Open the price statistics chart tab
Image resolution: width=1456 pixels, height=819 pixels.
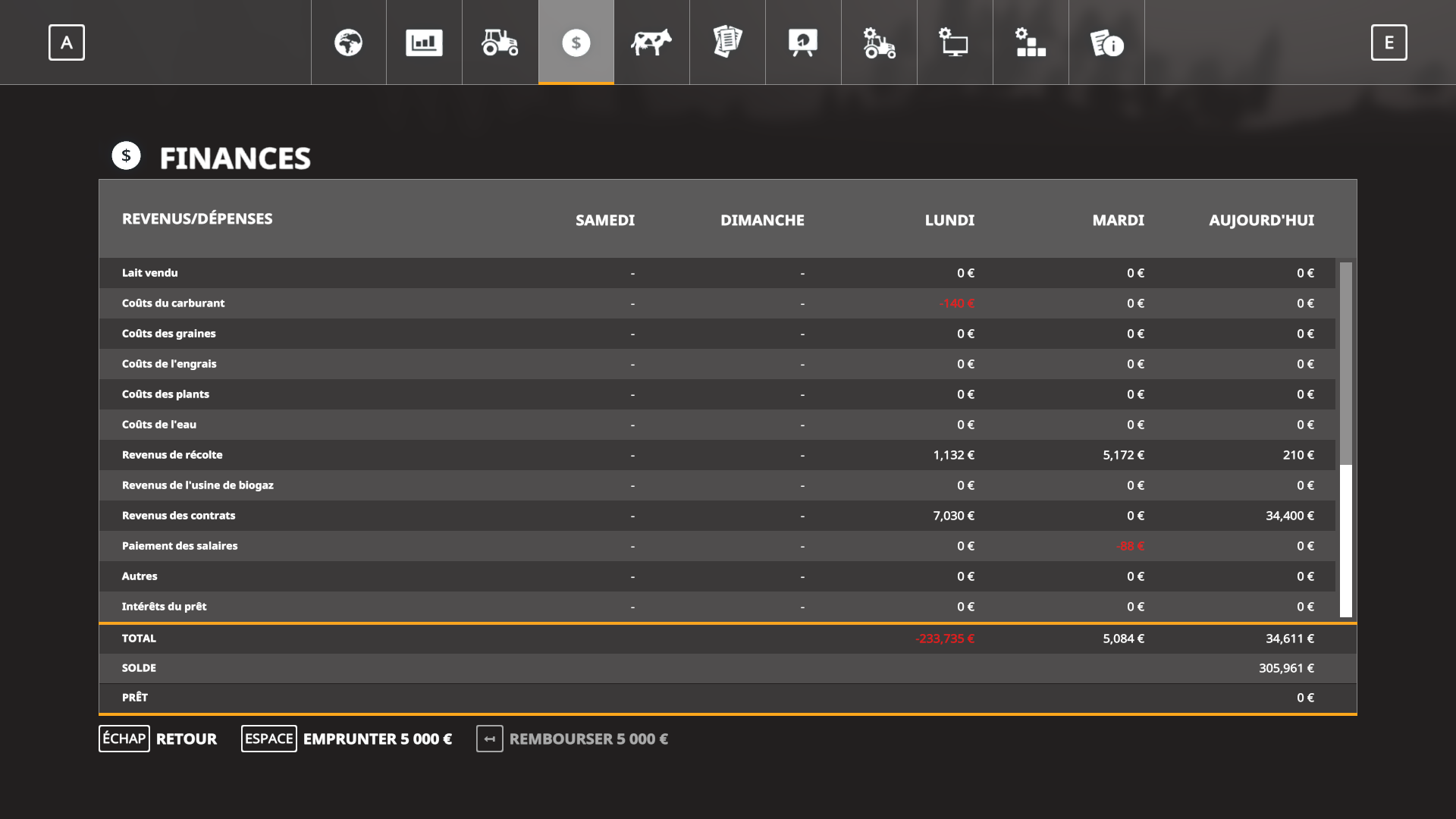tap(425, 42)
